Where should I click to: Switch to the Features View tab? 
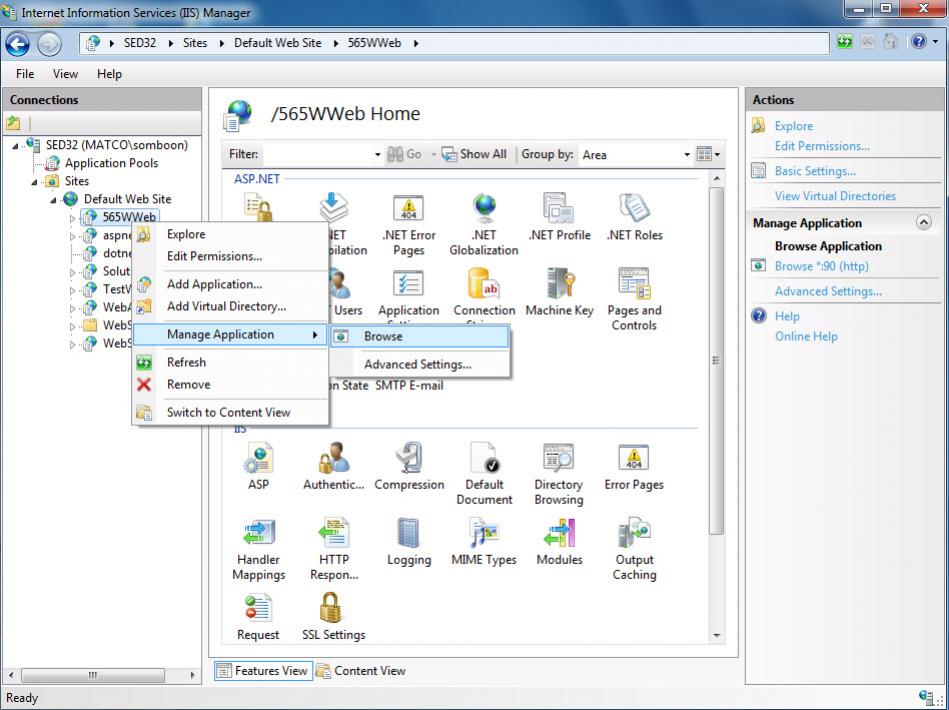point(263,671)
